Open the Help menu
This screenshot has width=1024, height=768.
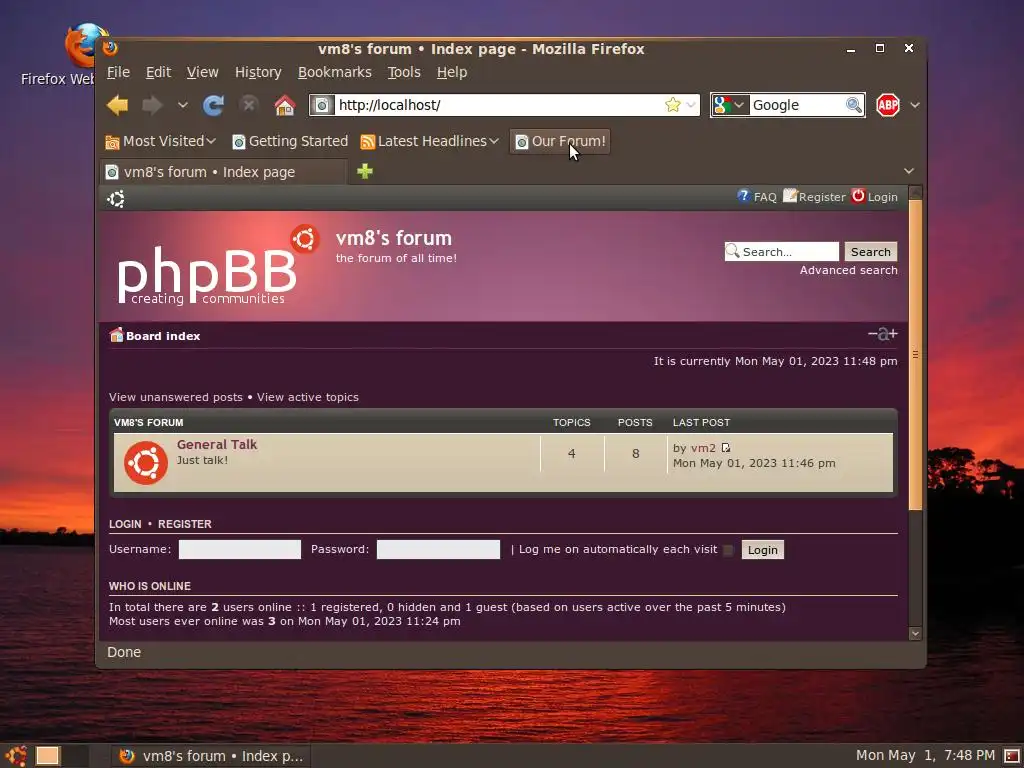452,72
